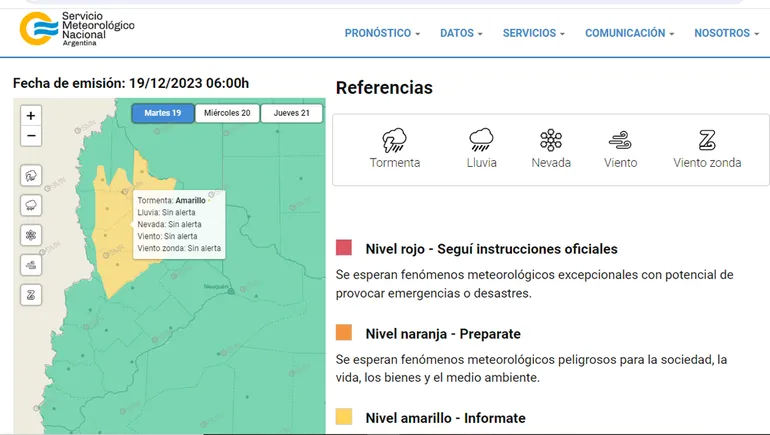Open the DATOS dropdown menu
Screen dimensions: 770x435
[x=461, y=33]
